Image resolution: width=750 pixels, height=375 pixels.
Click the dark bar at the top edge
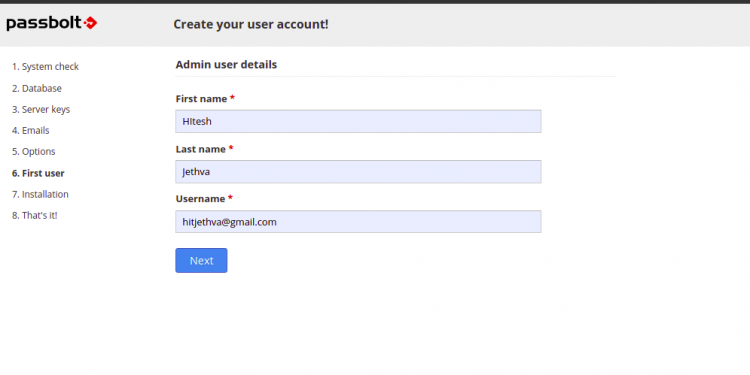[x=375, y=1]
